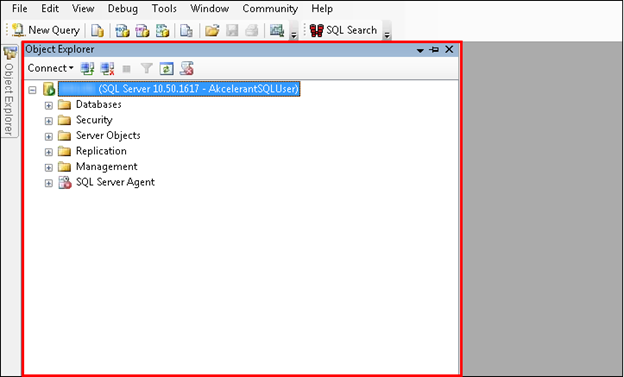624x377 pixels.
Task: Click the last red icon in the Object Explorer toolbar
Action: click(187, 68)
